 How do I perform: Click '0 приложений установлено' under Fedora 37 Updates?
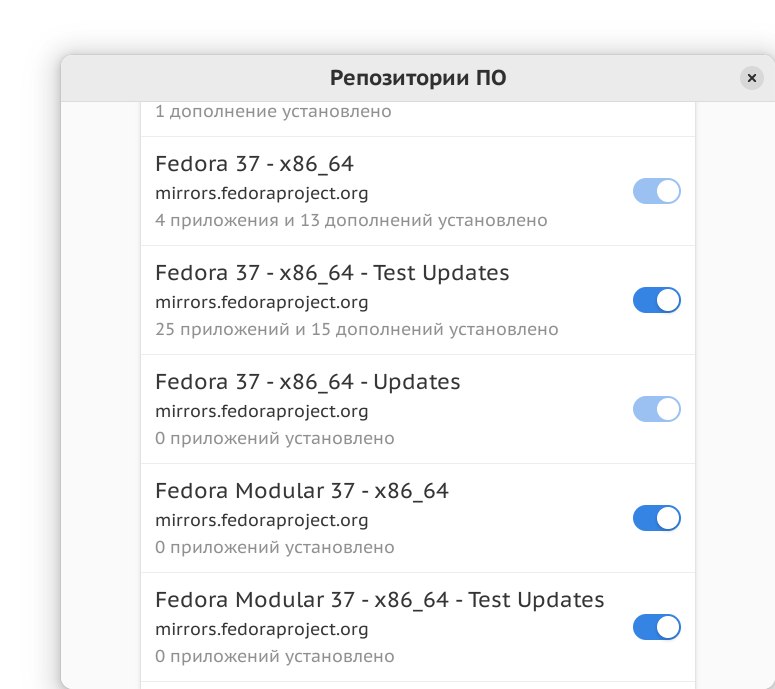[x=275, y=438]
